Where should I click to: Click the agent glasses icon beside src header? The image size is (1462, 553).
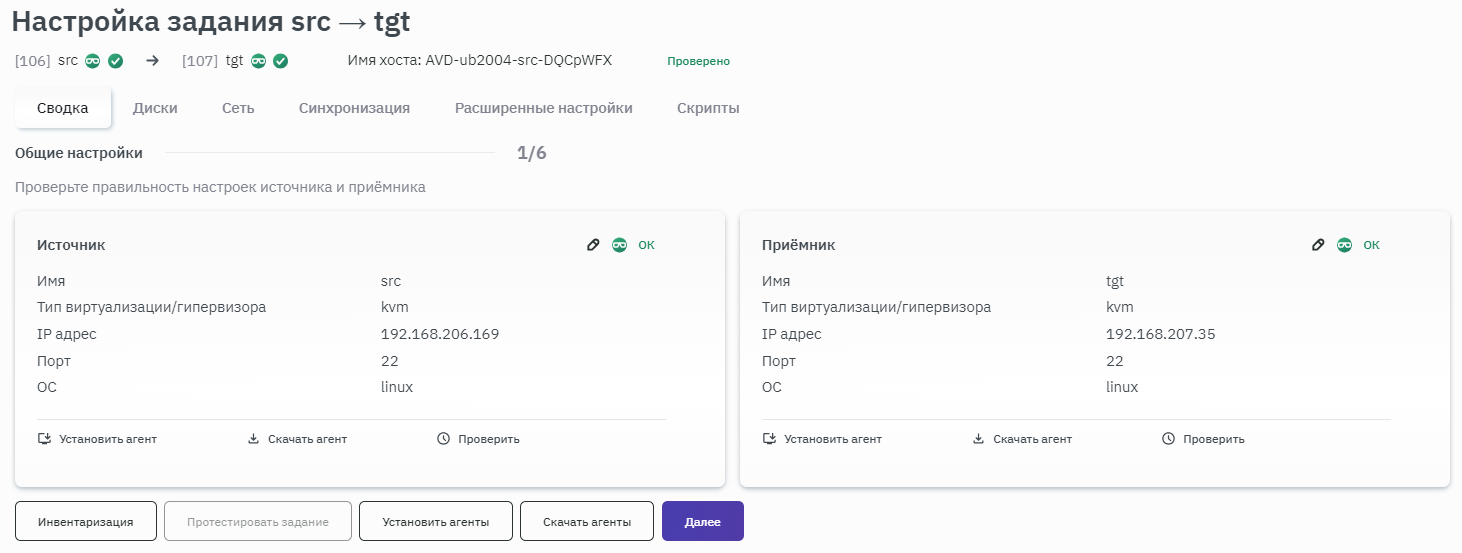click(93, 61)
